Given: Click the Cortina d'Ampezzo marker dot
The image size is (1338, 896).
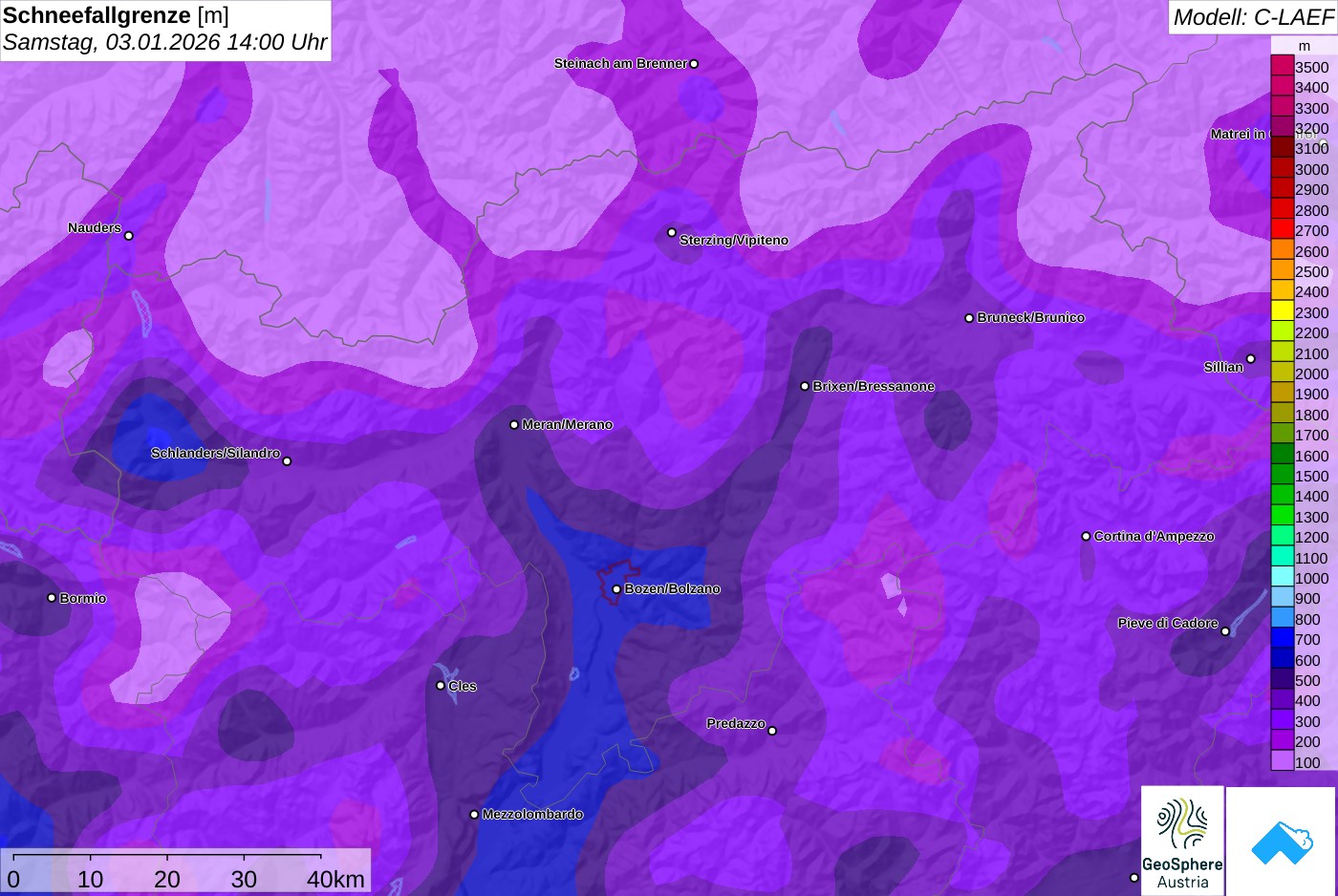Looking at the screenshot, I should click(1086, 537).
